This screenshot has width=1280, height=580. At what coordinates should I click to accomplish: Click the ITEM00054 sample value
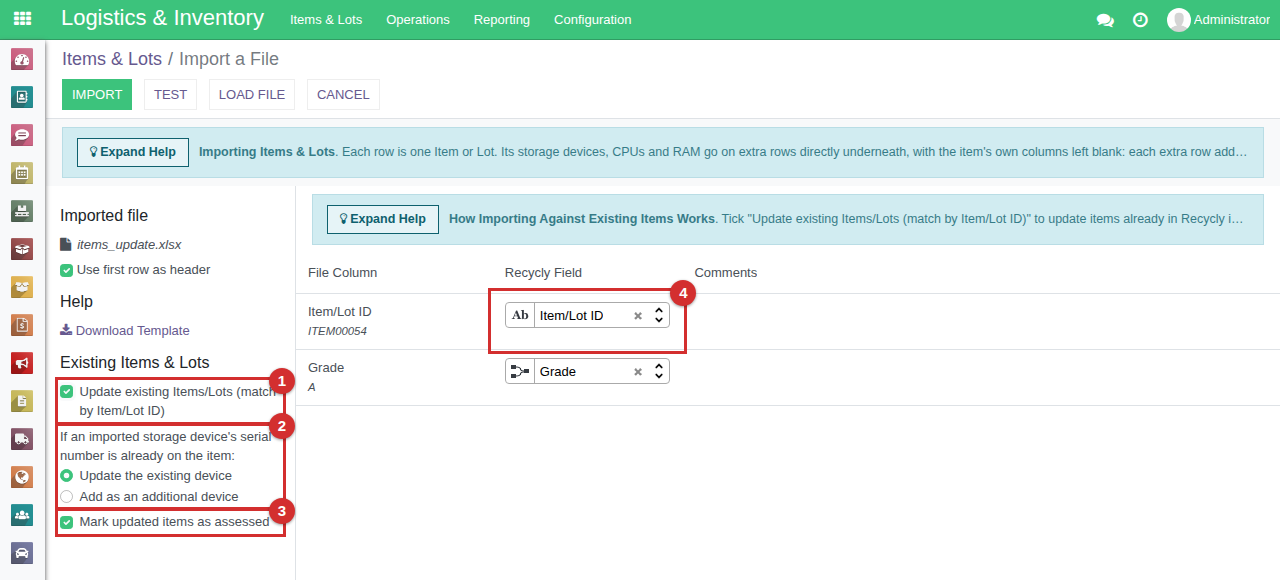point(337,331)
